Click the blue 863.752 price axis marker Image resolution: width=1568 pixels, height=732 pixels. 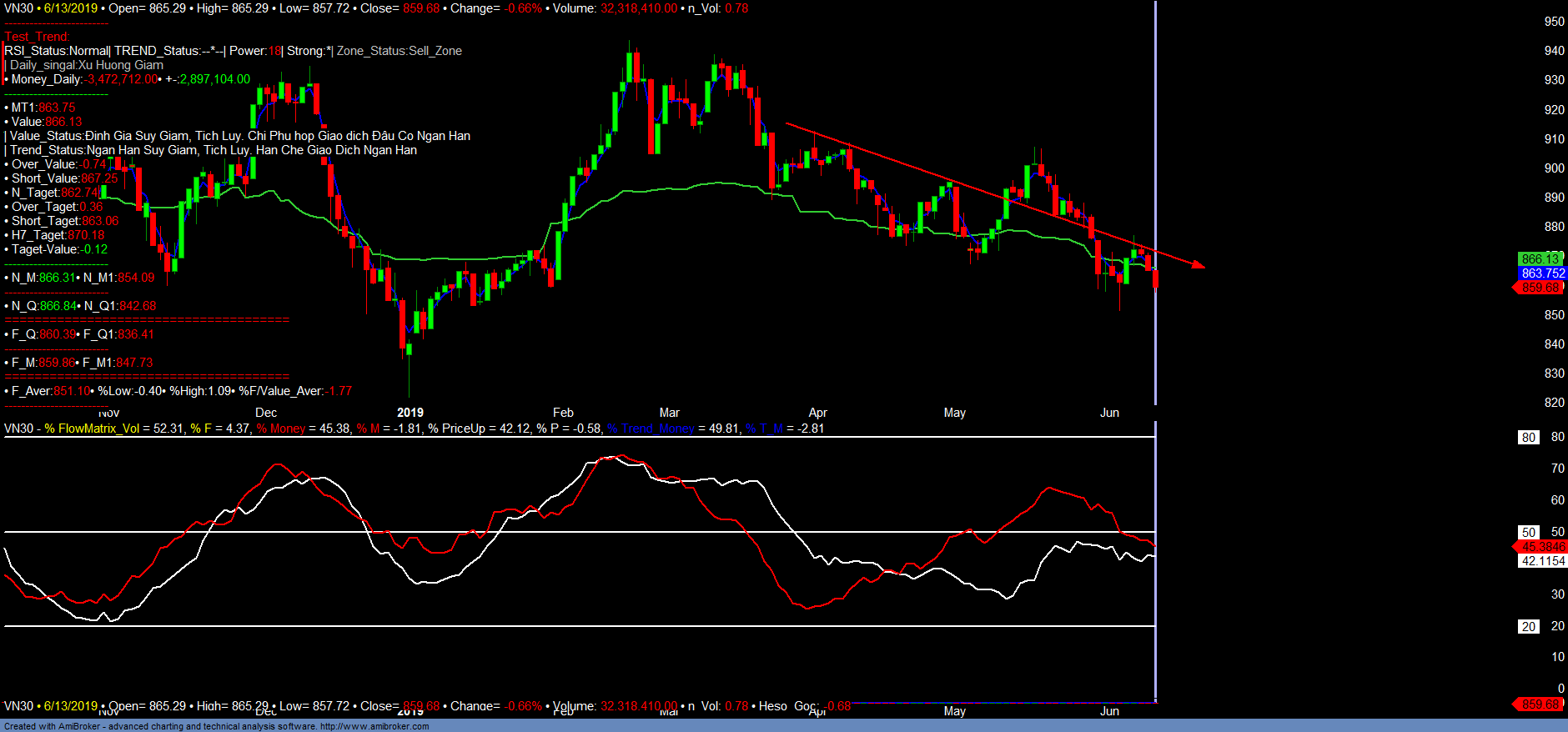tap(1542, 273)
